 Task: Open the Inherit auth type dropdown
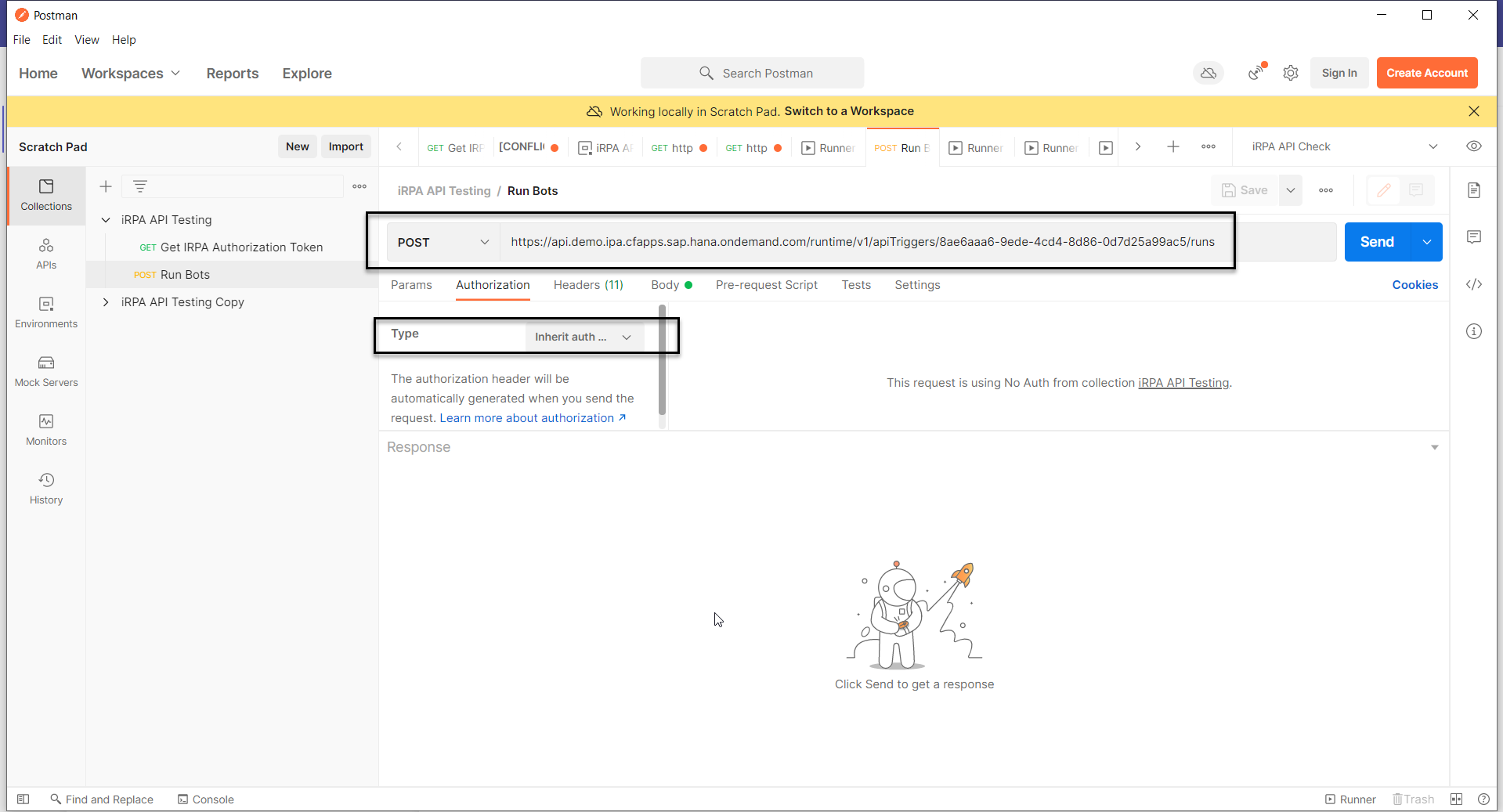click(584, 337)
